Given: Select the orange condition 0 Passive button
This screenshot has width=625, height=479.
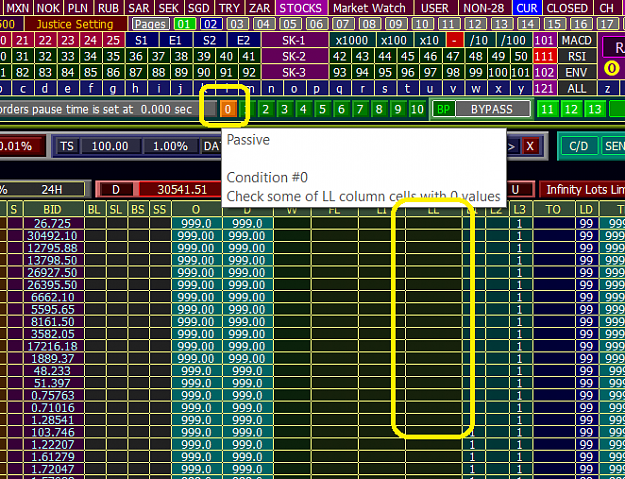Looking at the screenshot, I should (228, 109).
